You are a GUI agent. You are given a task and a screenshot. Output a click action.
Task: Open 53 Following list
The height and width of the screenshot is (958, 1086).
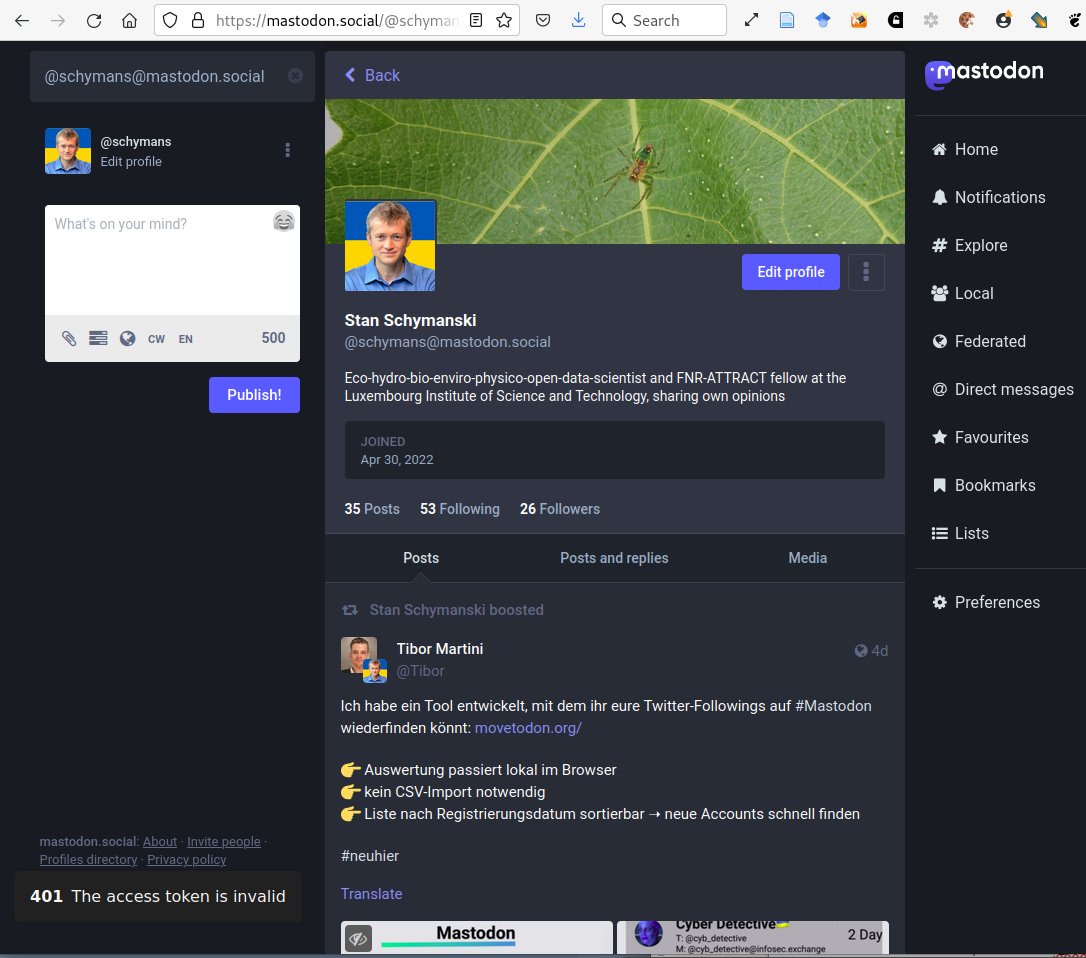tap(459, 508)
